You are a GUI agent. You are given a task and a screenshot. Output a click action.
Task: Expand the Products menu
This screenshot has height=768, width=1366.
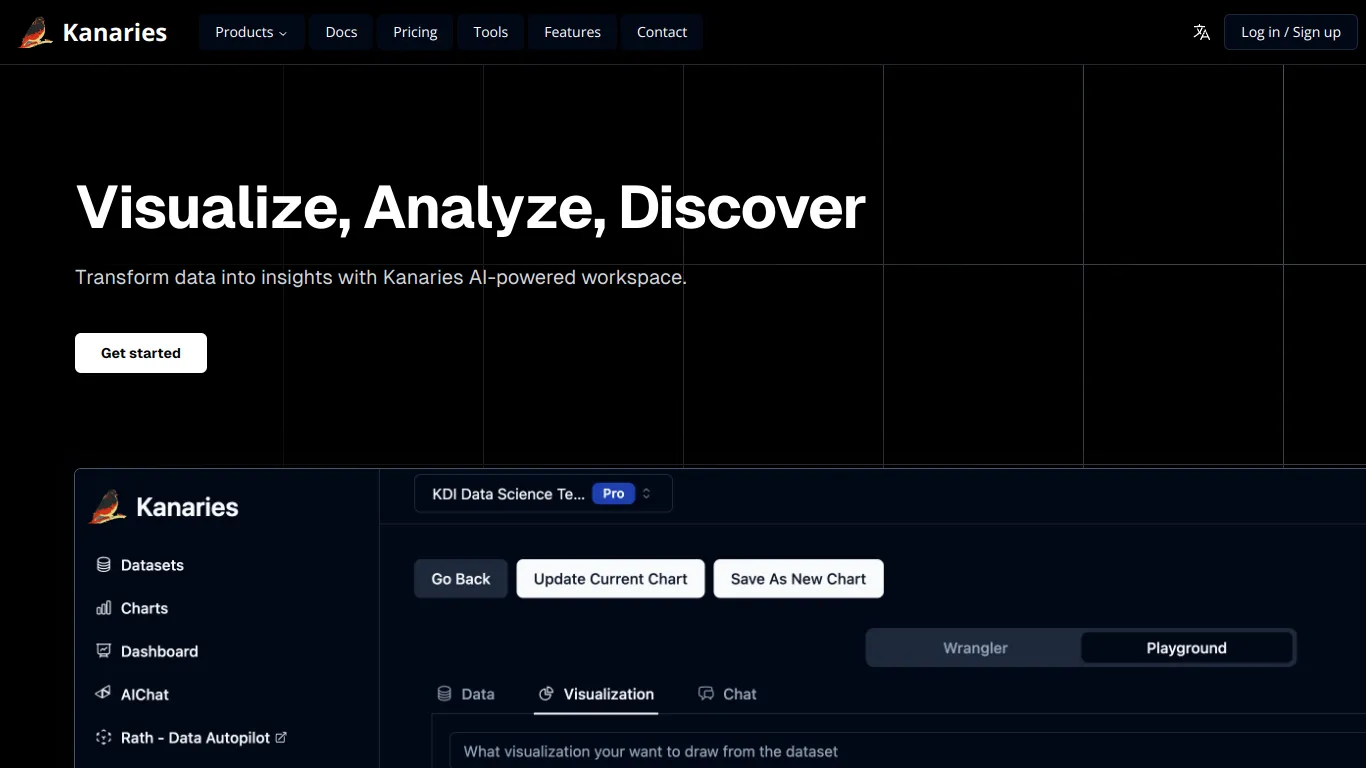251,32
